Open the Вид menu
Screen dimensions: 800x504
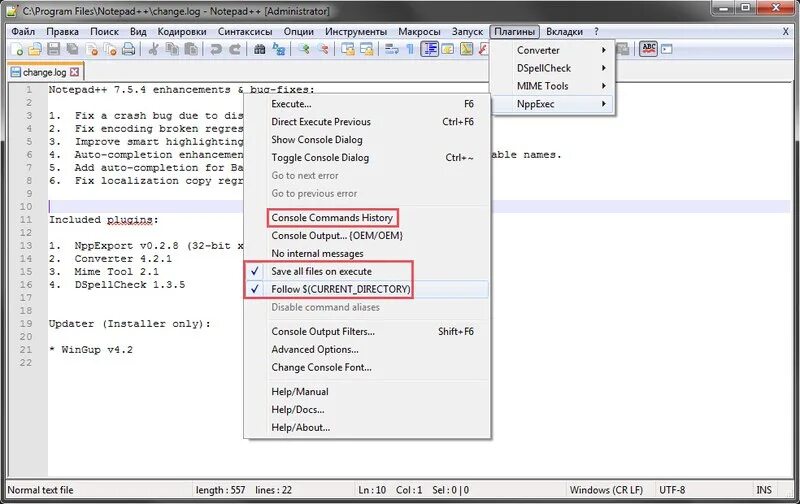pyautogui.click(x=138, y=32)
